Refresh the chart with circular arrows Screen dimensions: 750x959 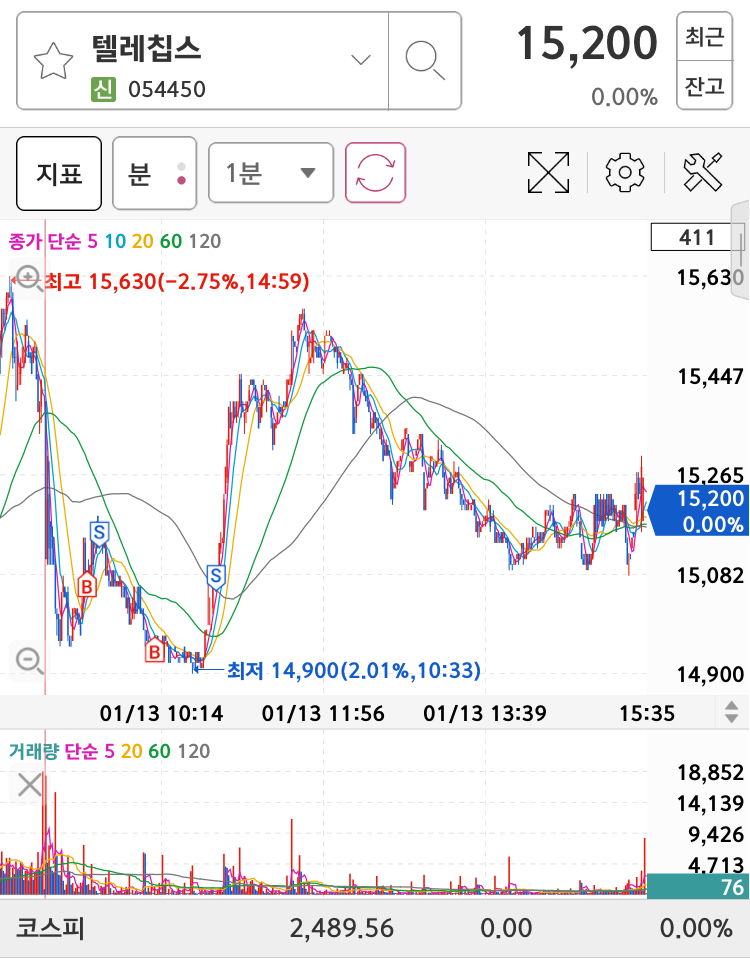[375, 172]
